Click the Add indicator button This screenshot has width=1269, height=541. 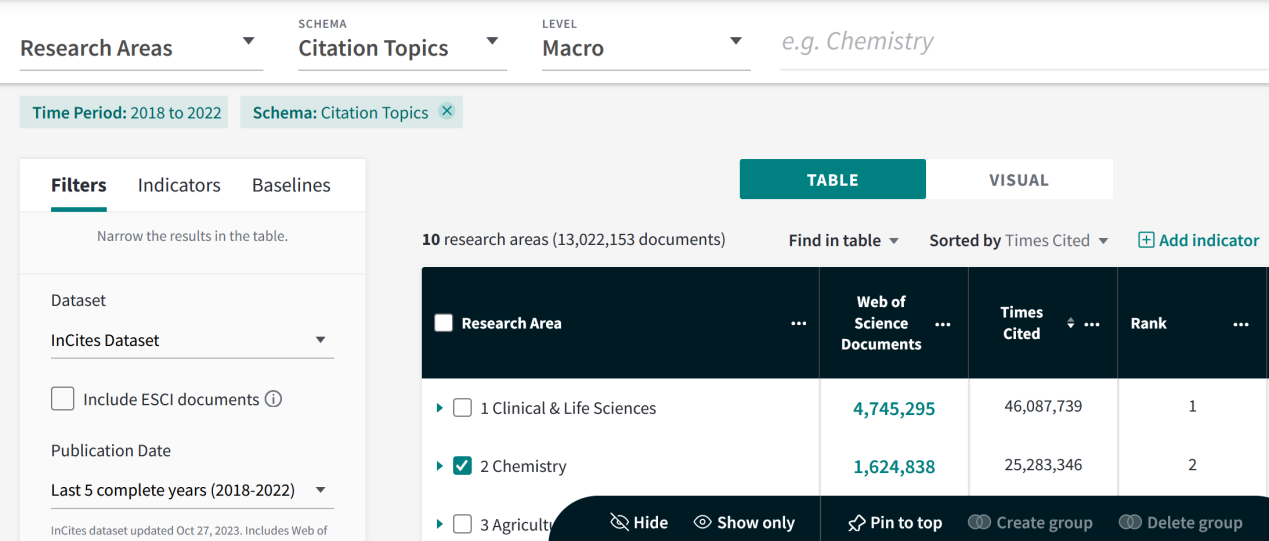point(1198,240)
